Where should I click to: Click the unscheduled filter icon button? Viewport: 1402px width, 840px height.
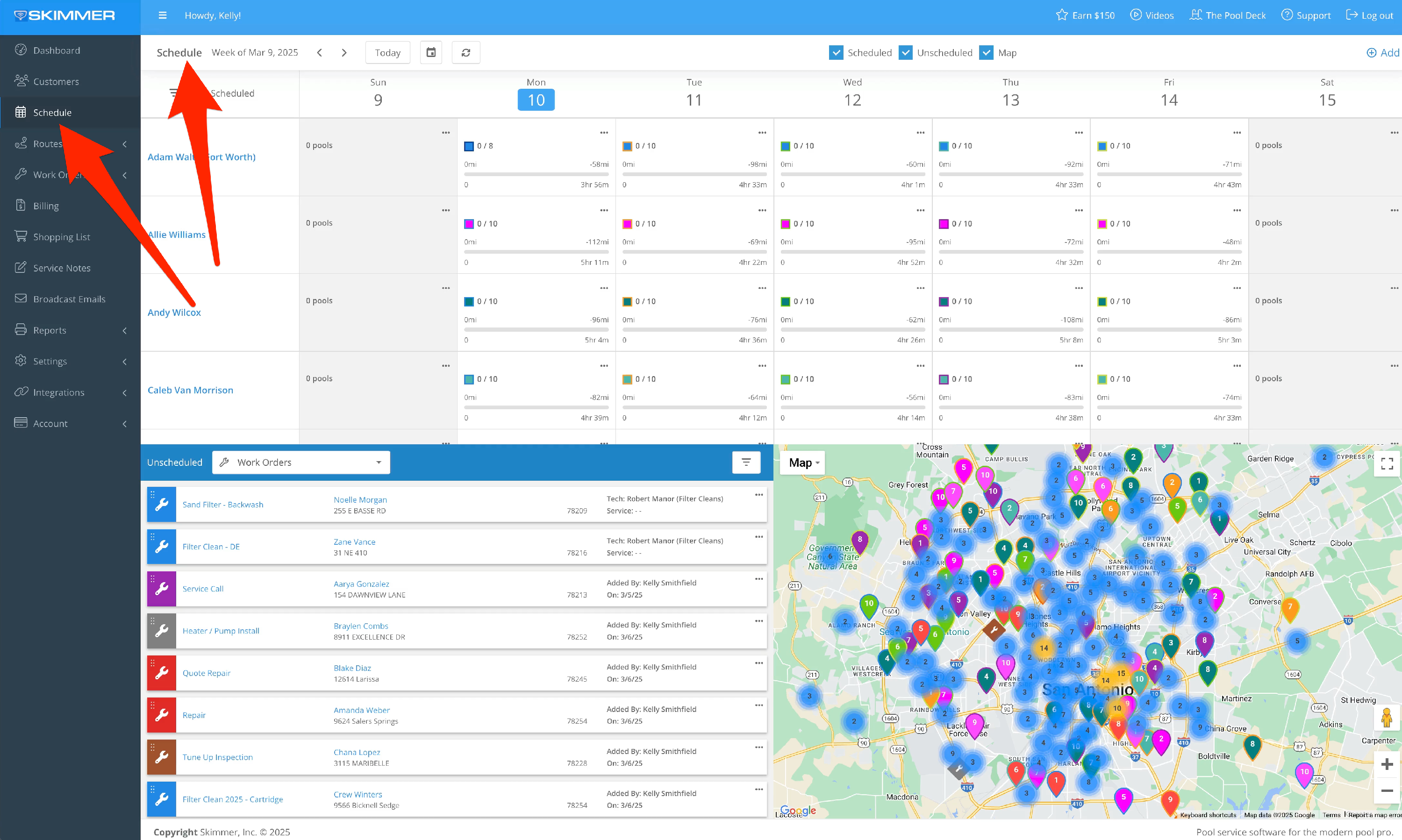point(746,463)
